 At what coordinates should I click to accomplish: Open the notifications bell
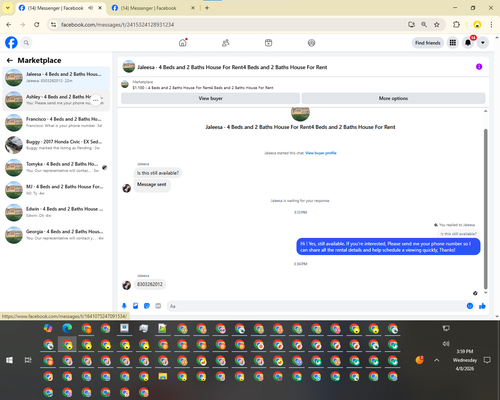coord(468,43)
